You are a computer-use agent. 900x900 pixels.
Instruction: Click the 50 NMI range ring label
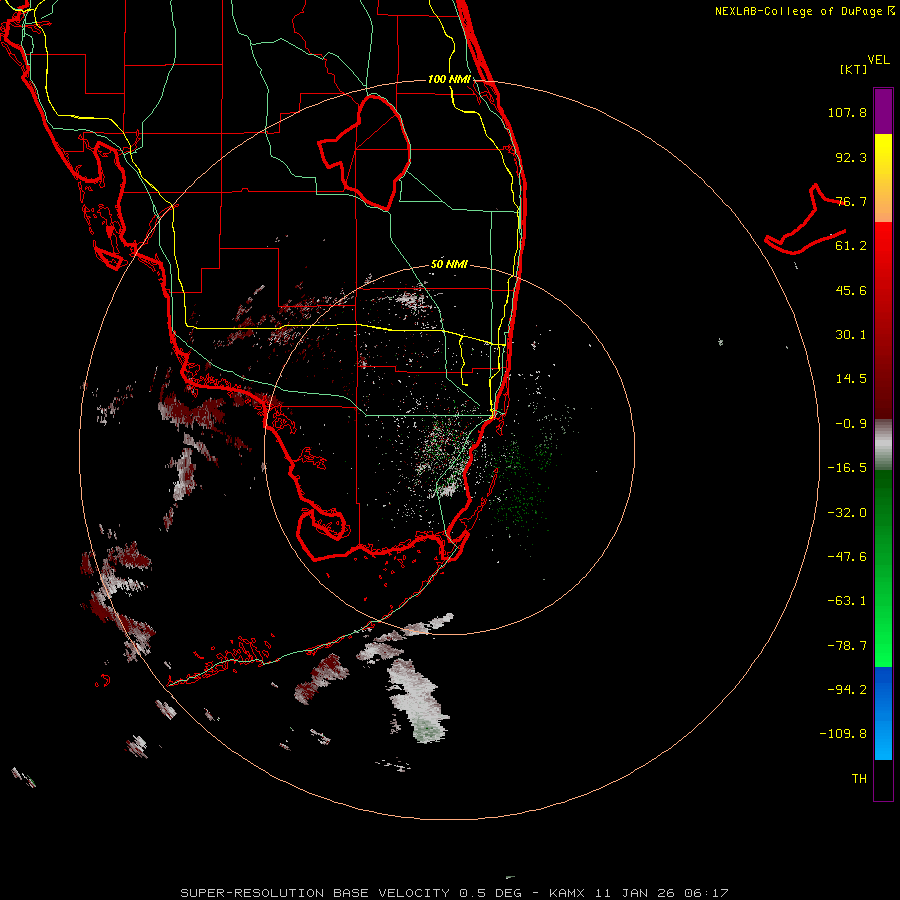(449, 265)
